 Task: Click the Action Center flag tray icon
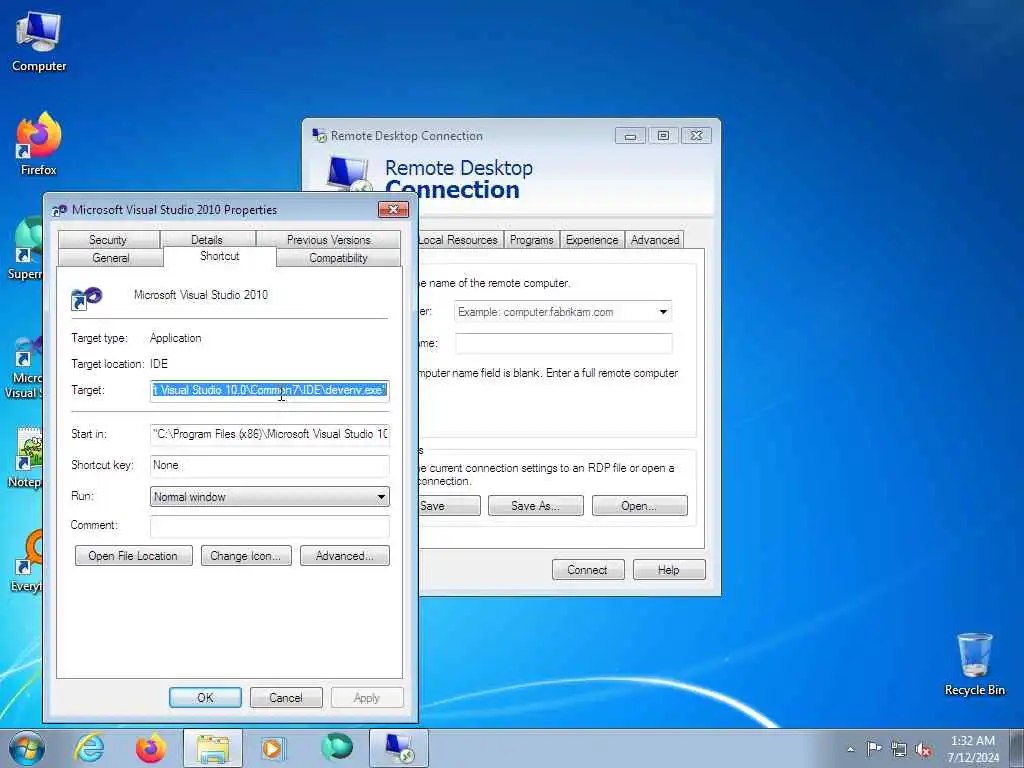click(x=874, y=749)
